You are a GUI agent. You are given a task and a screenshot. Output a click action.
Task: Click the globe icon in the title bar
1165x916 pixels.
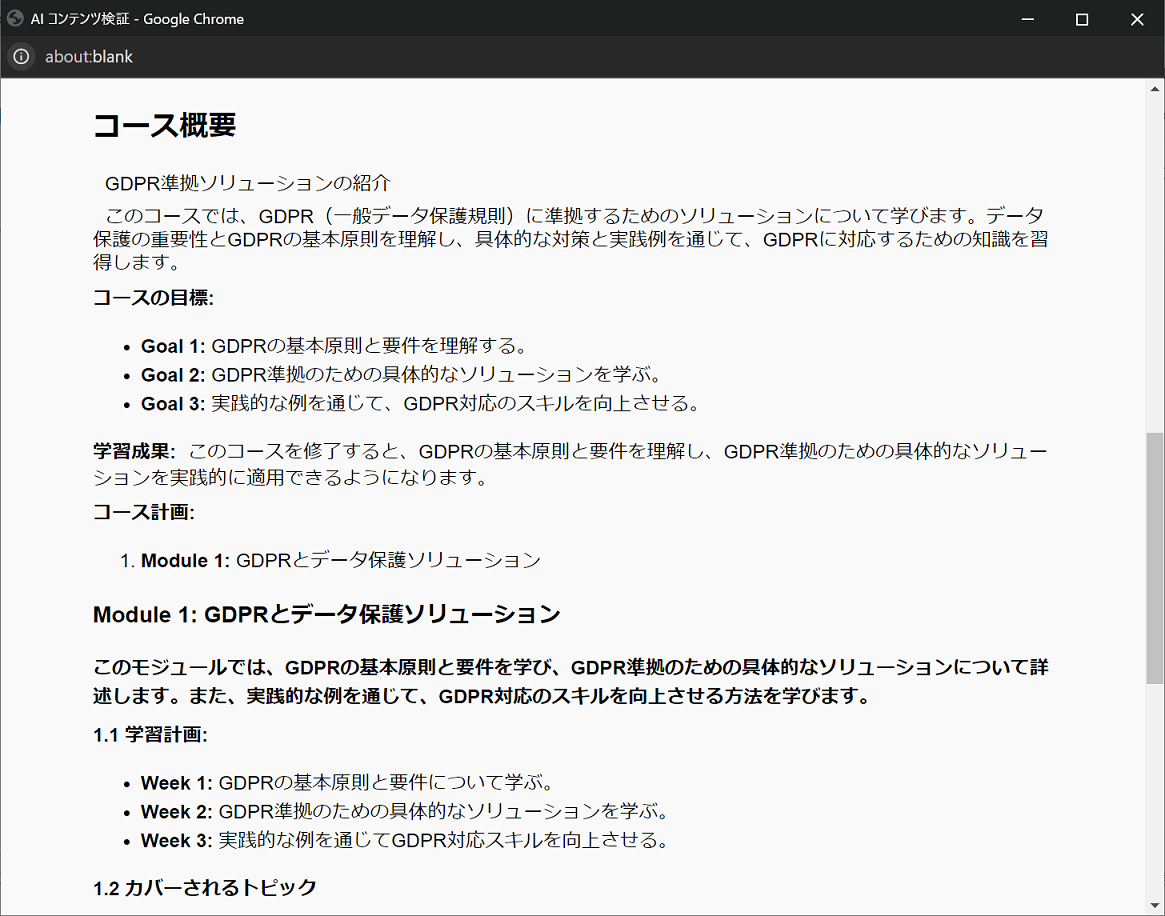15,19
